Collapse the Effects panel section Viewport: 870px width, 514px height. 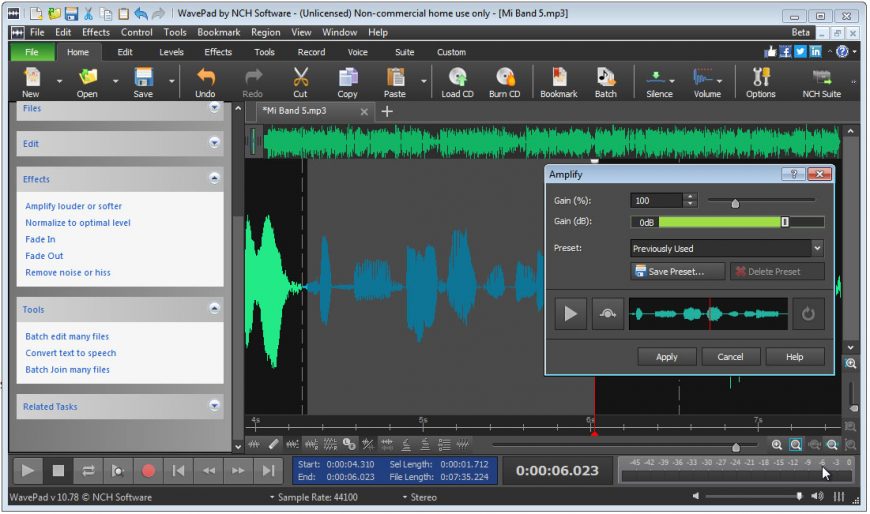pyautogui.click(x=214, y=179)
